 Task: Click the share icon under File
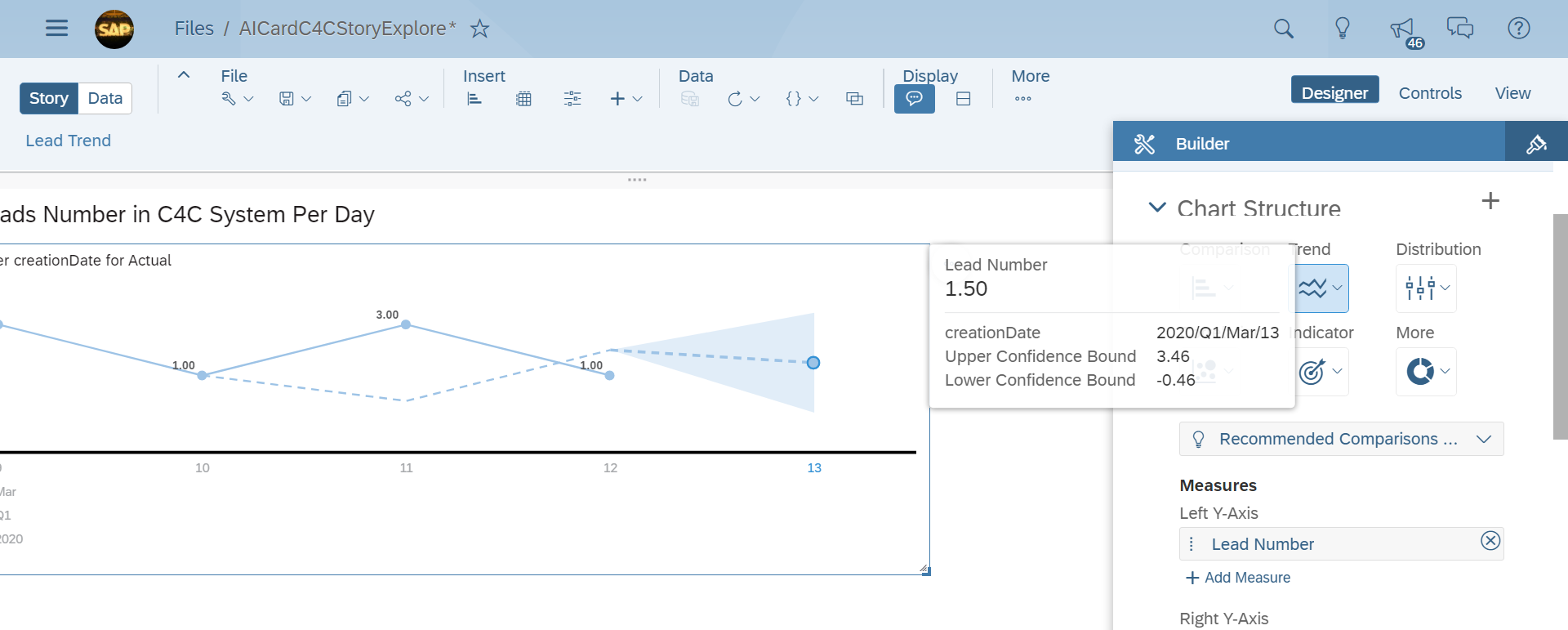click(x=403, y=99)
